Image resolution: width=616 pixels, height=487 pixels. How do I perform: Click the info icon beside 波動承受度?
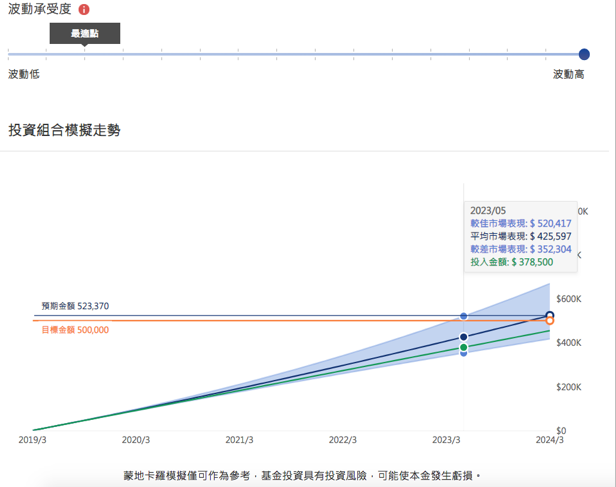click(x=84, y=10)
